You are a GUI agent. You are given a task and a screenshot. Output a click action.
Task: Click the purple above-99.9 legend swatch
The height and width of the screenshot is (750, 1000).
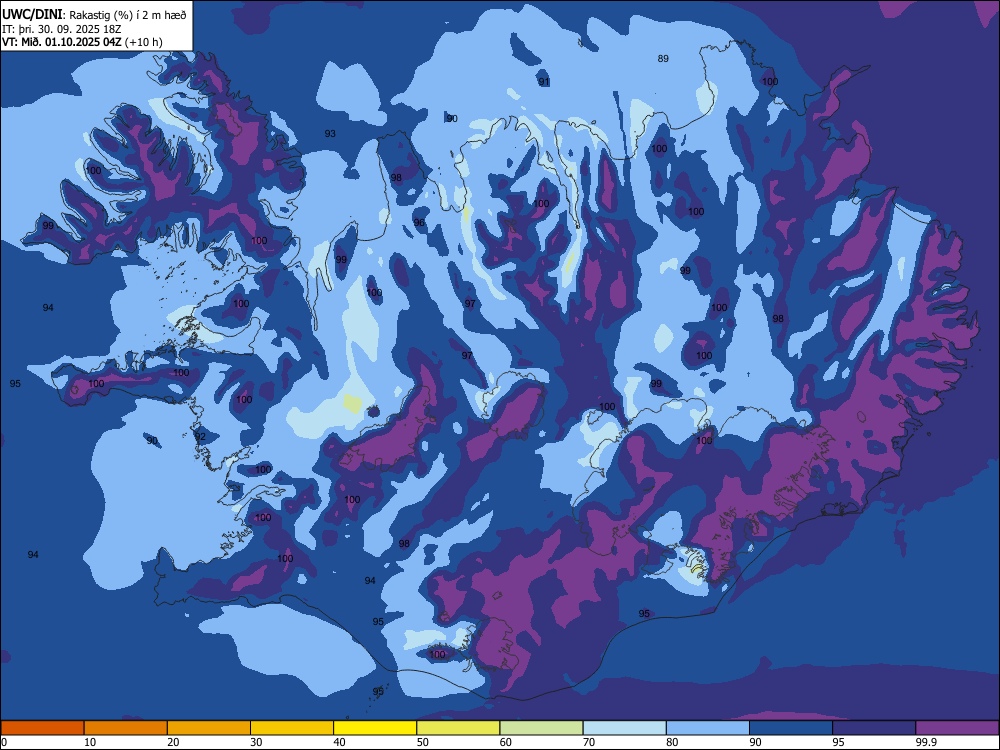[x=957, y=728]
